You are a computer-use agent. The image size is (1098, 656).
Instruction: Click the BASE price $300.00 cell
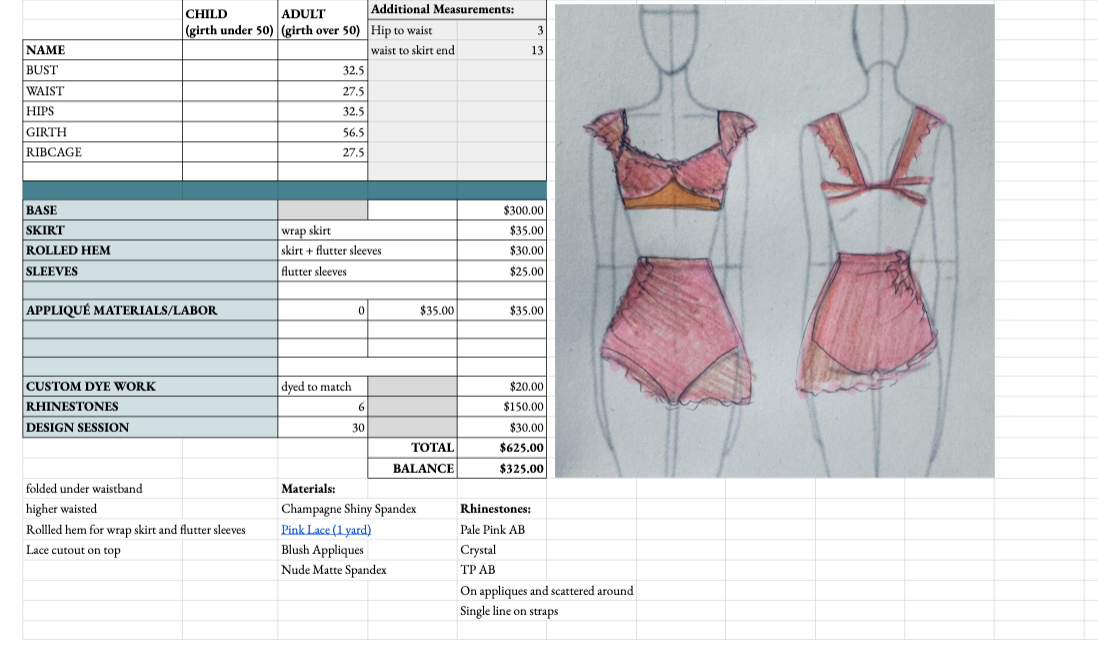[501, 210]
